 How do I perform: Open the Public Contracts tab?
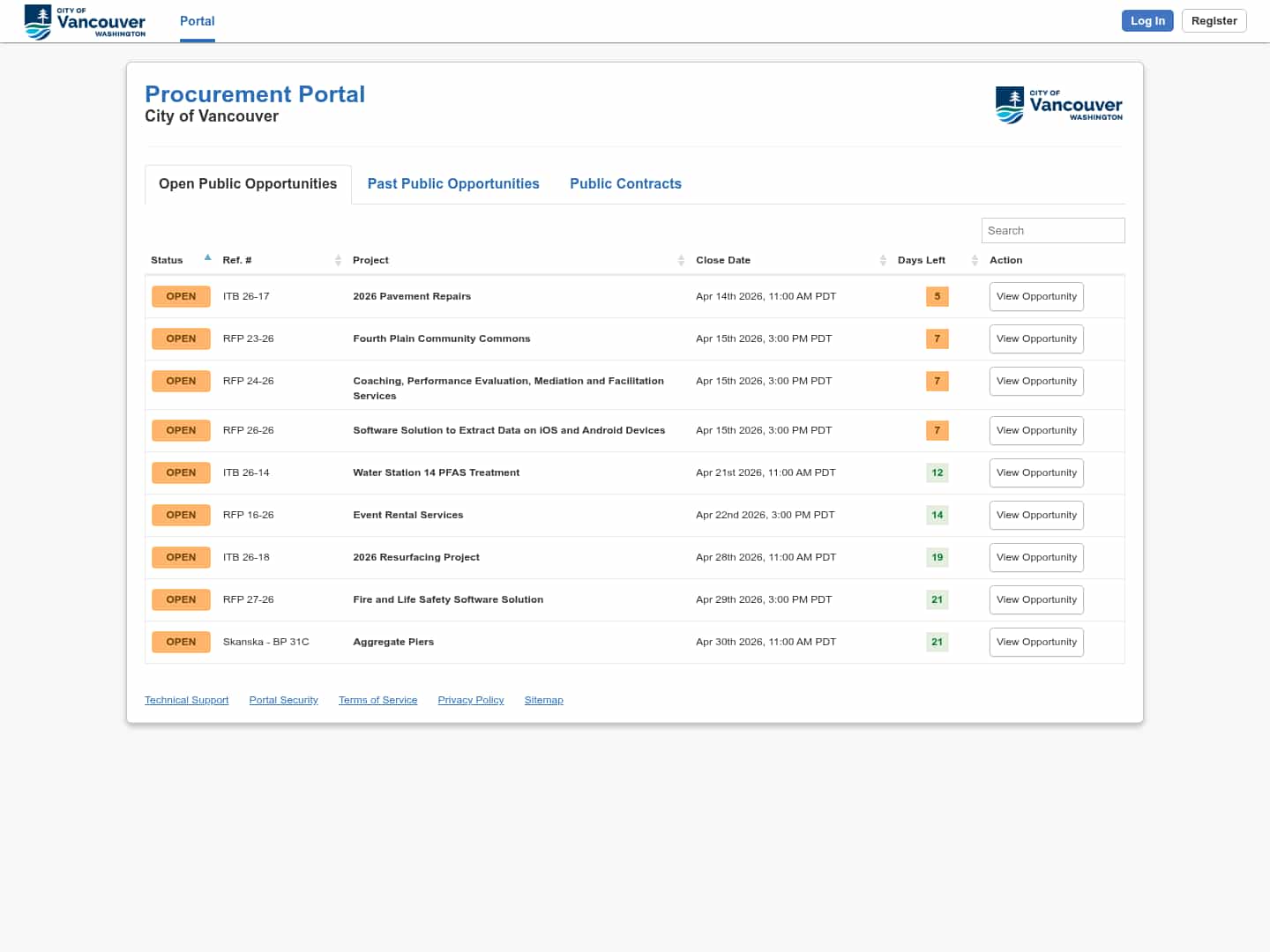(x=625, y=183)
